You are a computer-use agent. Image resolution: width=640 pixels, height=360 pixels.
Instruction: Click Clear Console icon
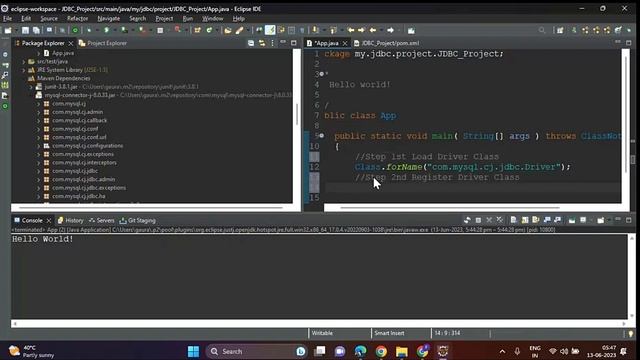click(513, 220)
